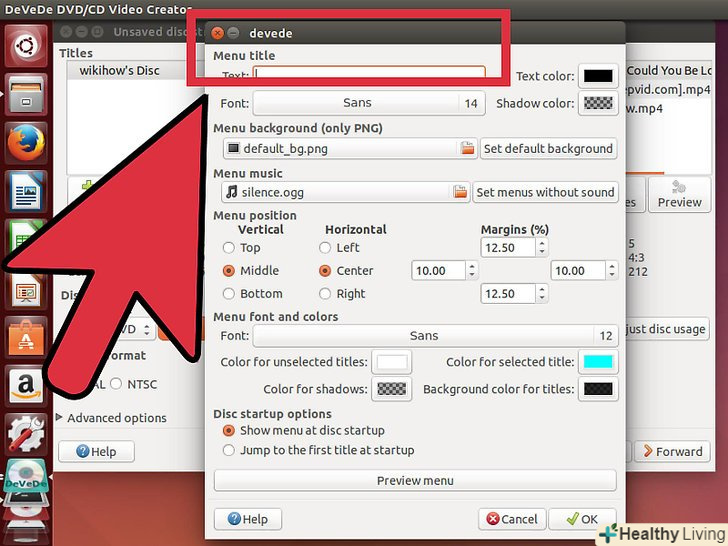Click Set default background button

(x=548, y=149)
